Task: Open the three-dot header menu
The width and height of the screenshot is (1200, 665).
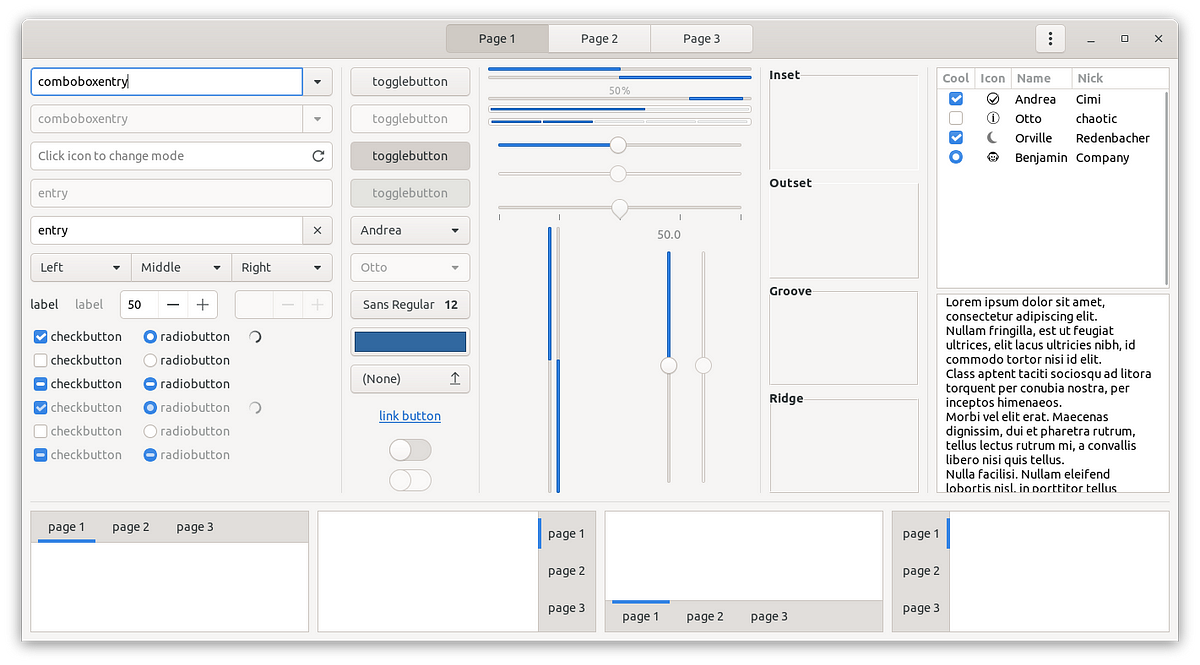Action: pyautogui.click(x=1049, y=39)
